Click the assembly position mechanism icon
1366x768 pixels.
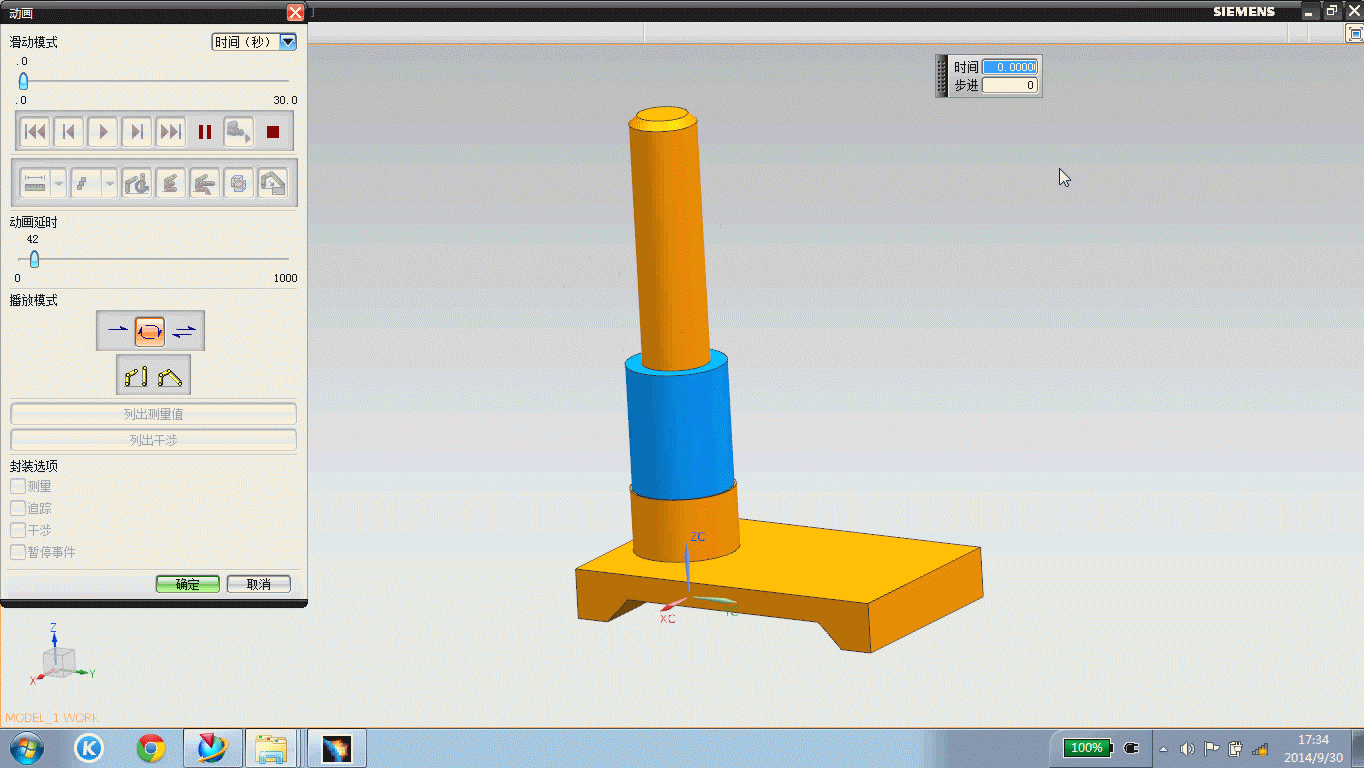170,377
